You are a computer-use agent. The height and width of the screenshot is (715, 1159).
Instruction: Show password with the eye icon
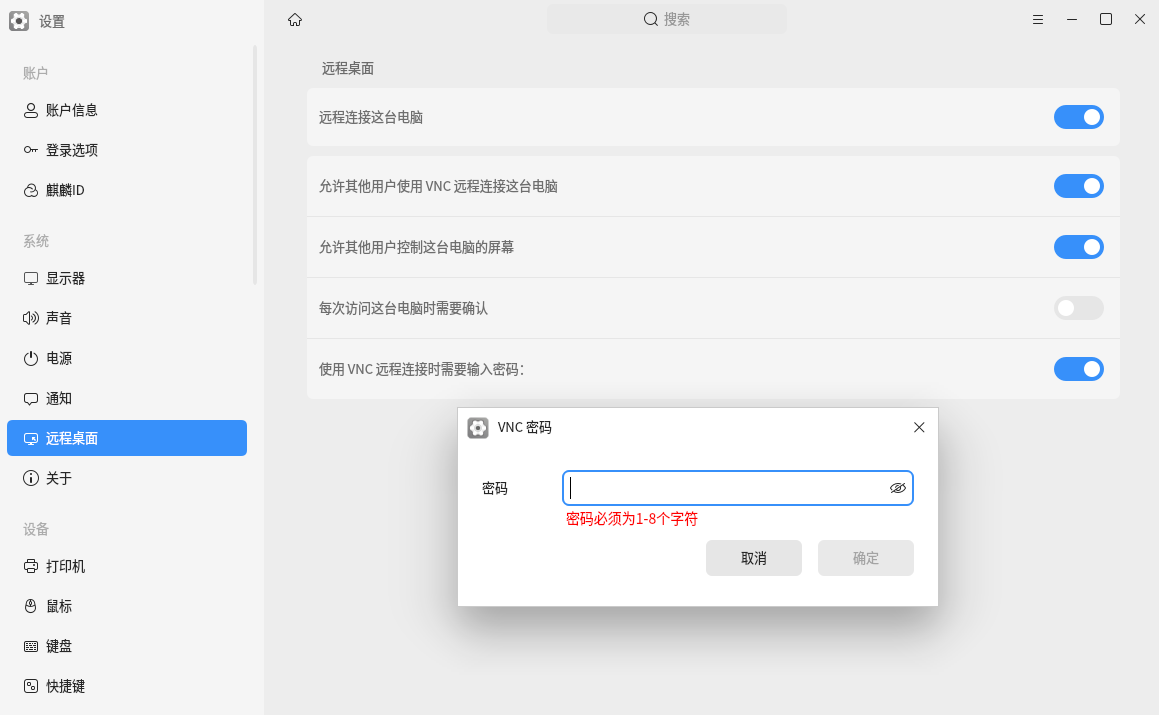point(897,488)
